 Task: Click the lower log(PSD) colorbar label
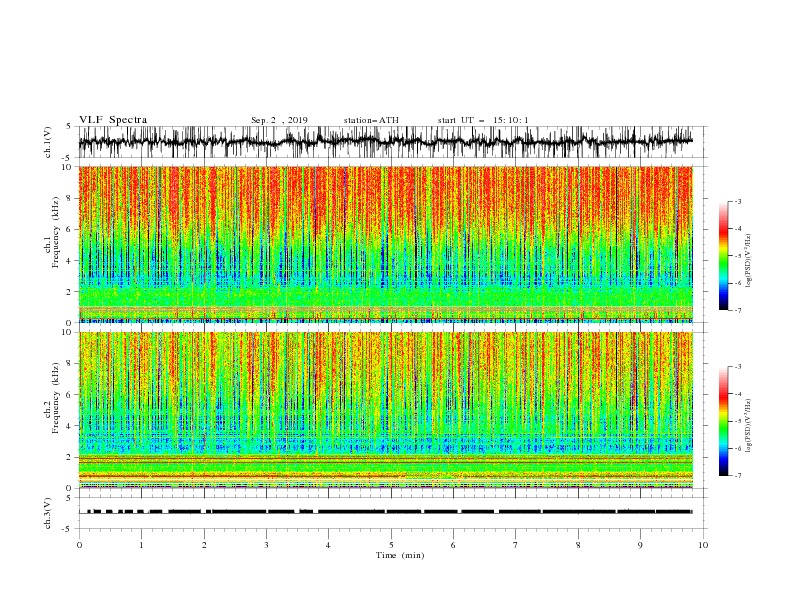pyautogui.click(x=748, y=426)
